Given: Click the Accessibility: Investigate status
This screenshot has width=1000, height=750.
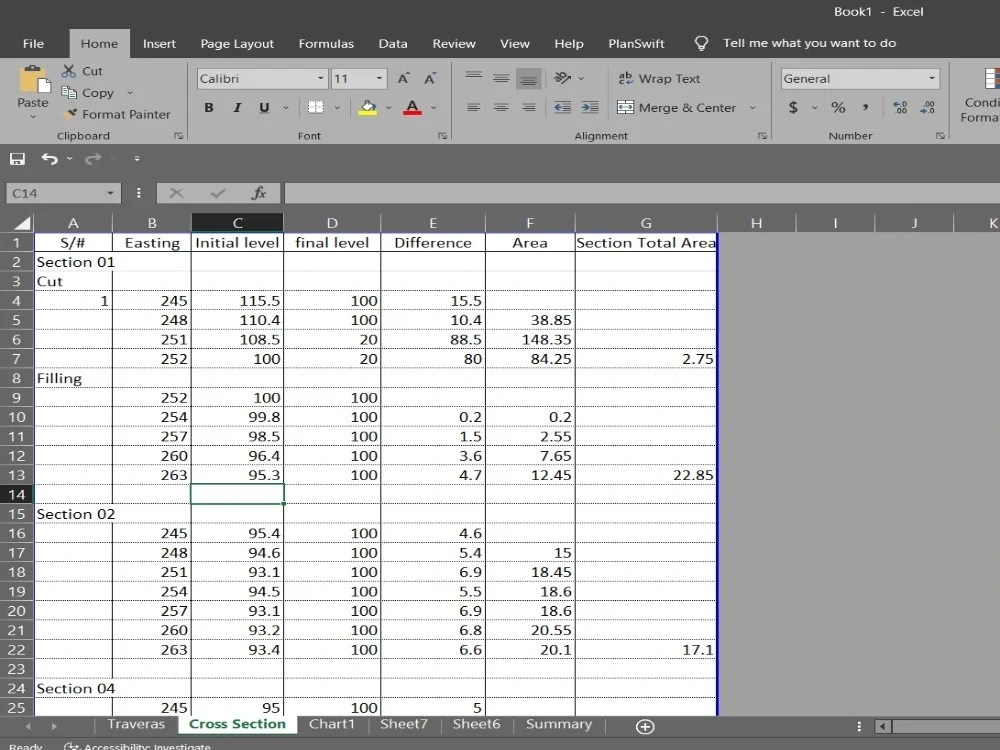Looking at the screenshot, I should pos(138,746).
